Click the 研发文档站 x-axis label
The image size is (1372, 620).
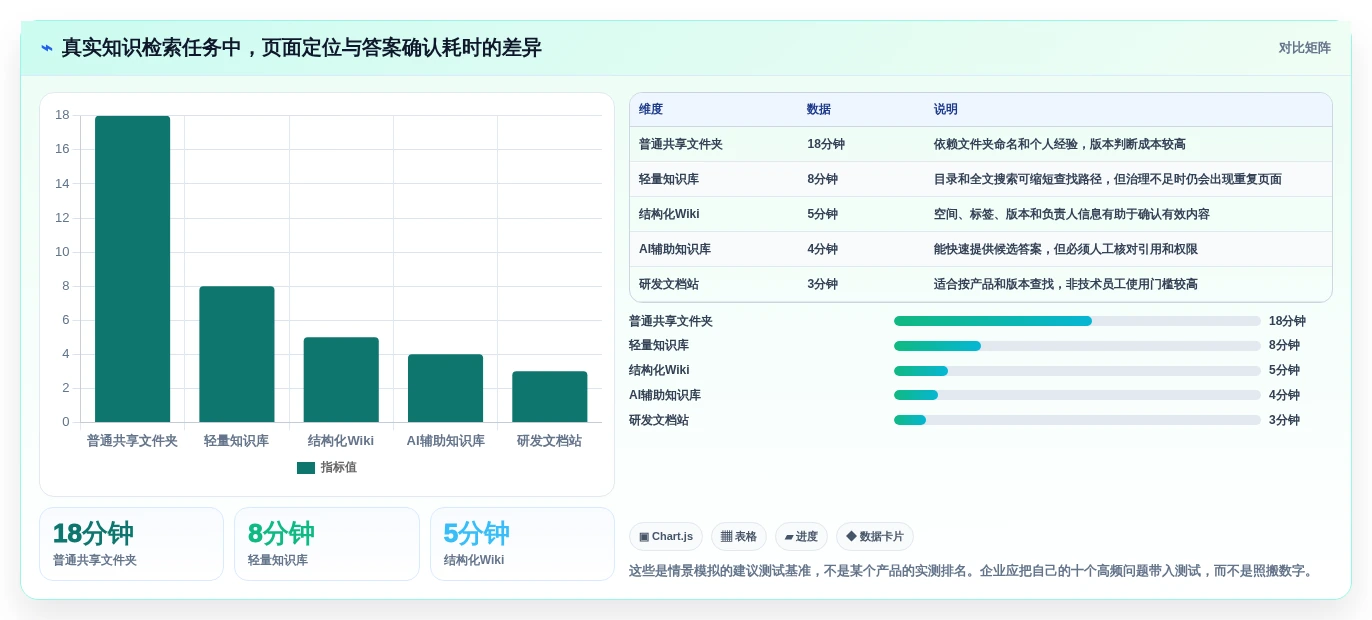(550, 441)
